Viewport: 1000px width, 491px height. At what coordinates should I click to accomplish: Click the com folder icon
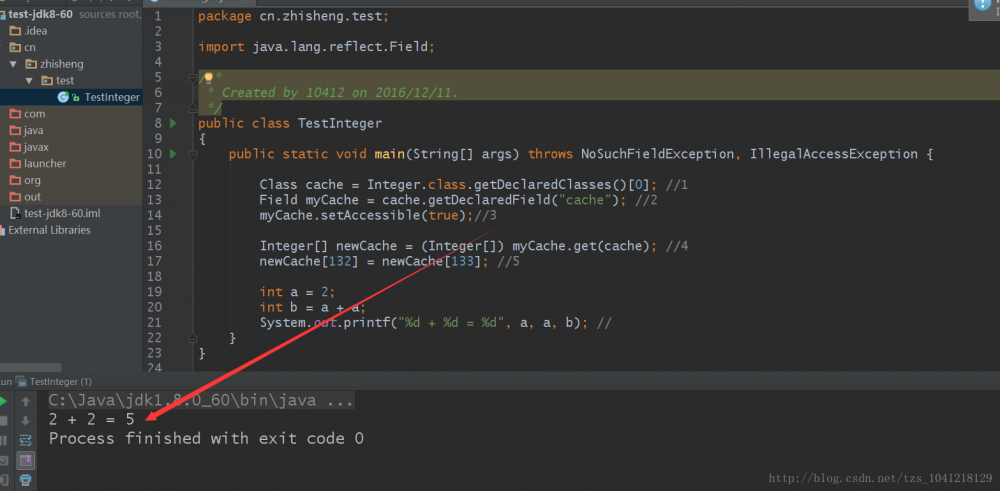[x=15, y=114]
